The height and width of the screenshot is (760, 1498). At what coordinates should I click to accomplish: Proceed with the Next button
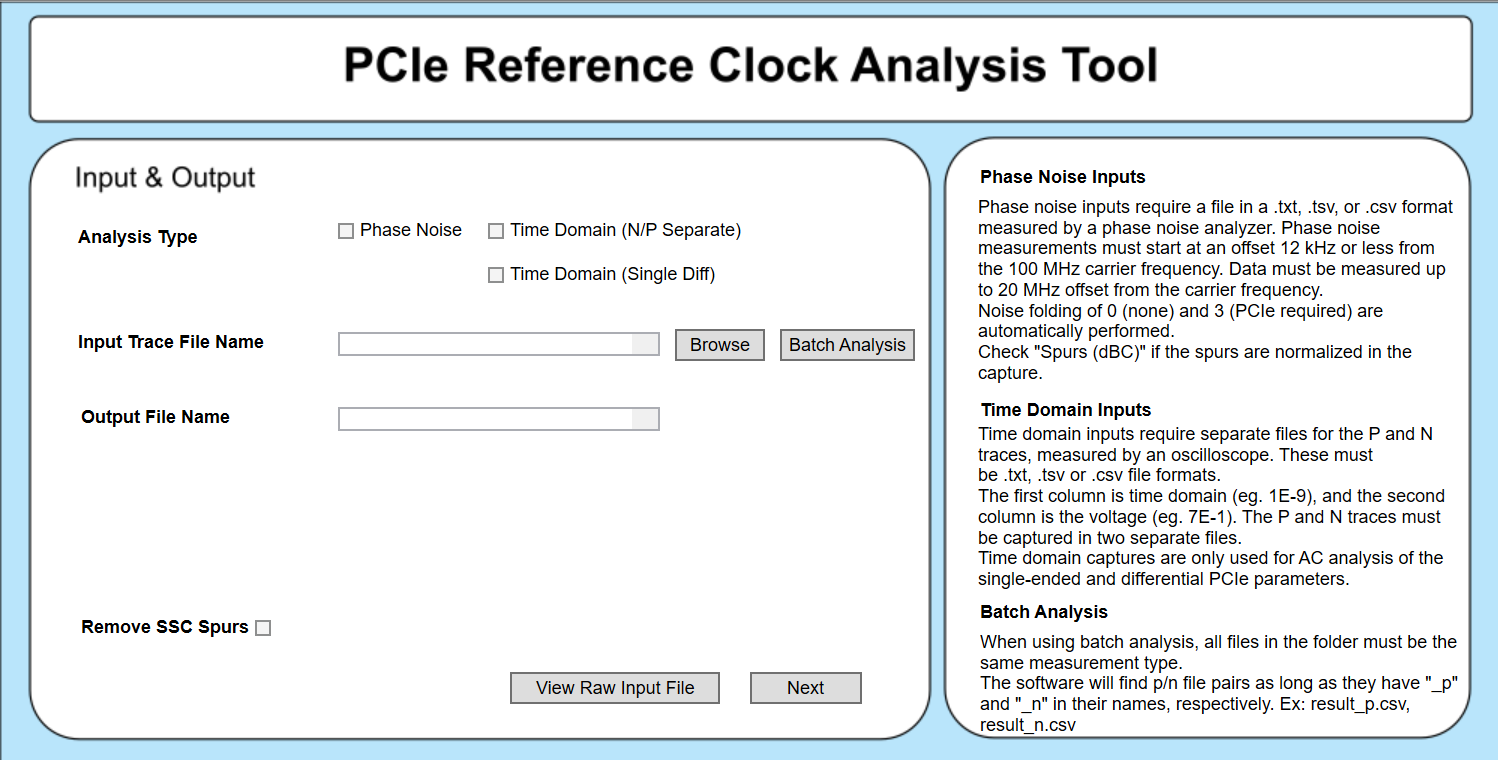805,688
